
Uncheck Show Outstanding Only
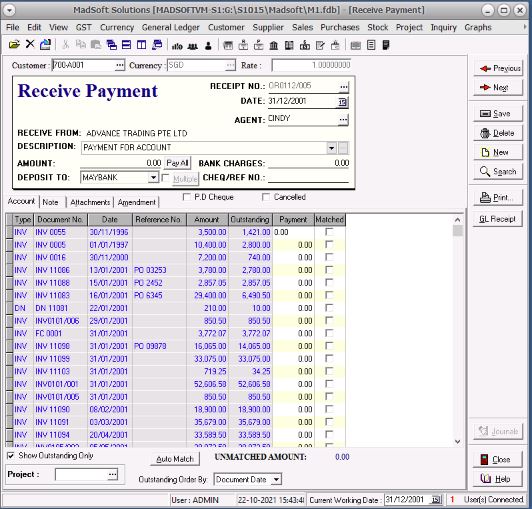[11, 456]
